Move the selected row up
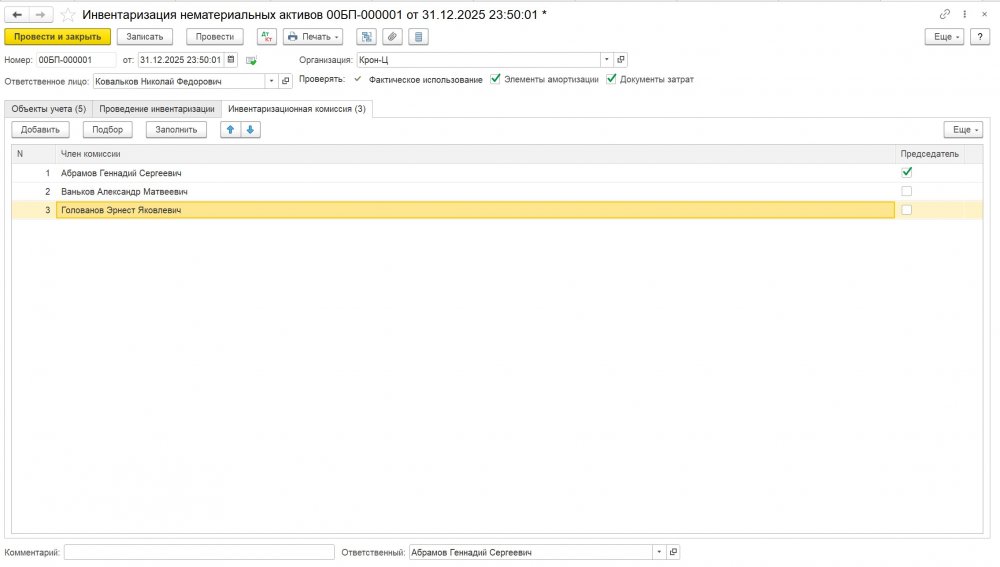 coord(230,129)
